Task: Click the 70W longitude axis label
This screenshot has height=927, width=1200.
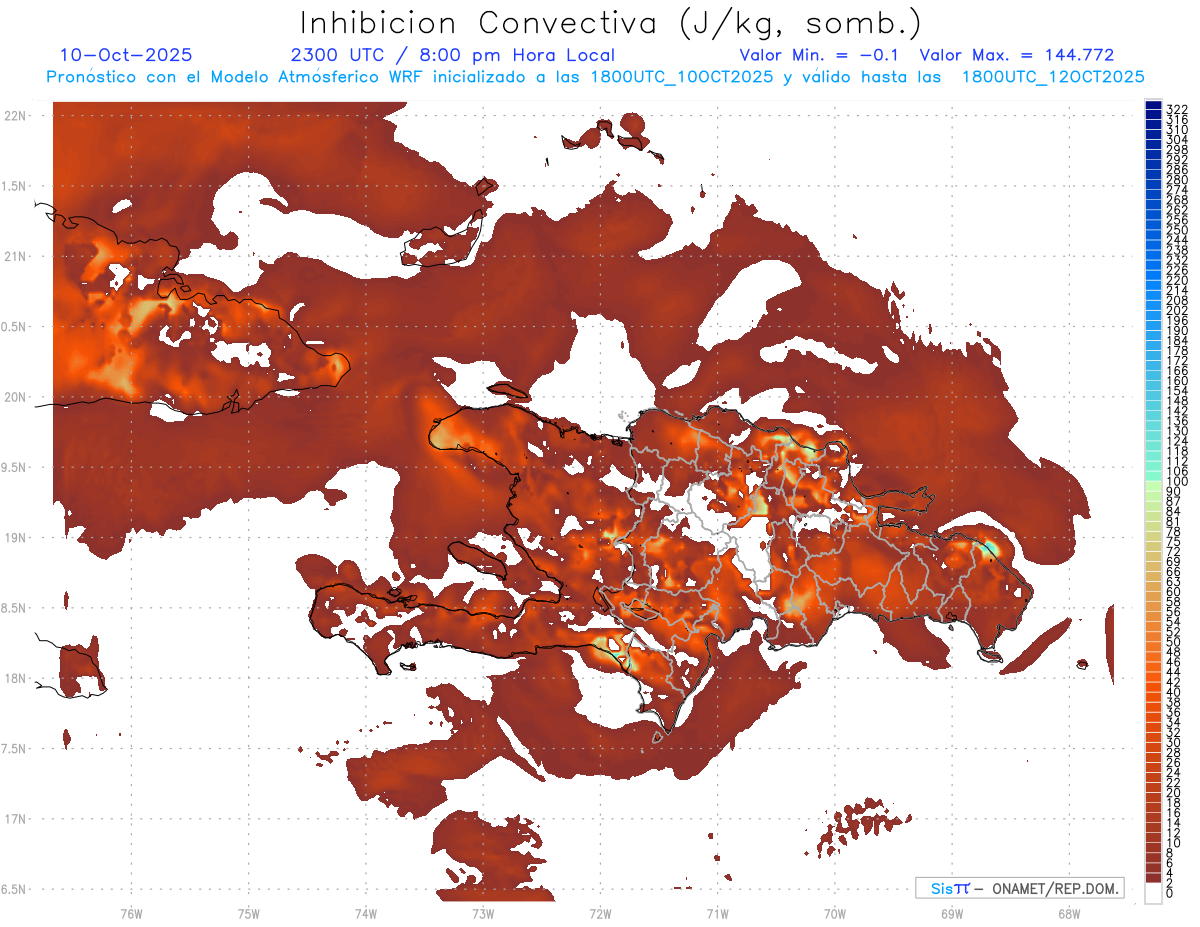Action: click(834, 912)
